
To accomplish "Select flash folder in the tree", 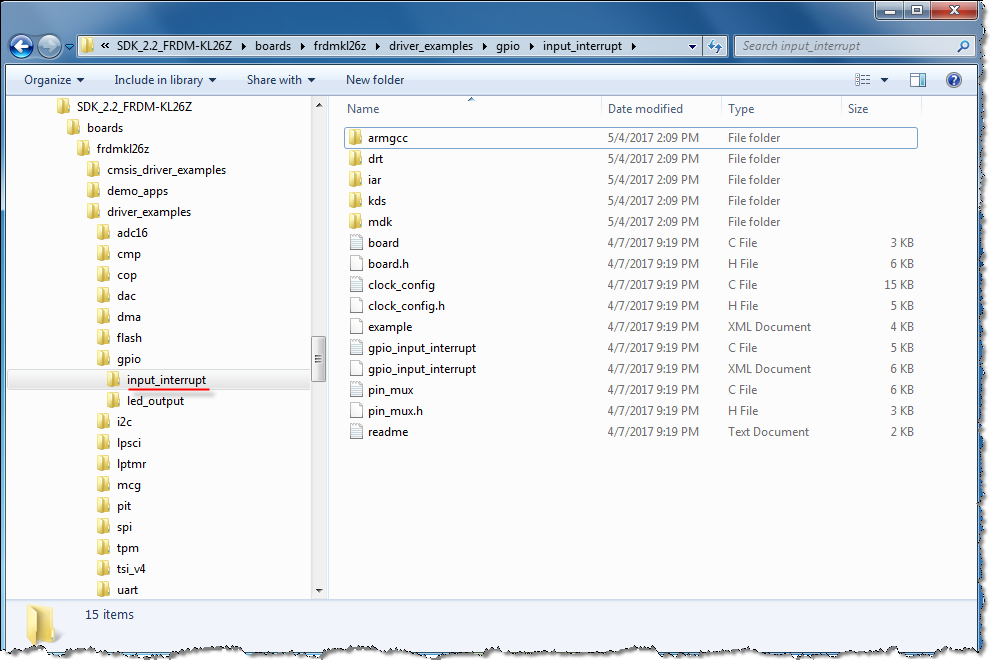I will [x=129, y=338].
